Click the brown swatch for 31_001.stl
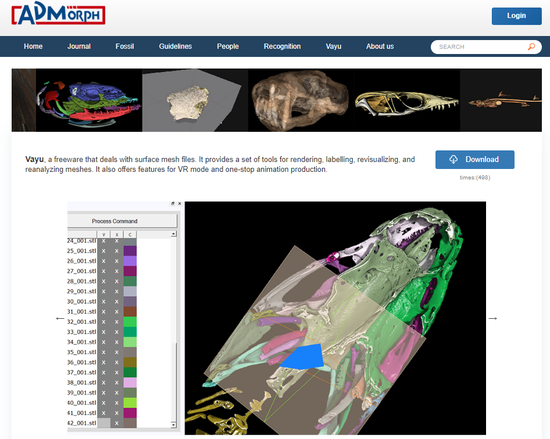The width and height of the screenshot is (550, 439). (x=130, y=312)
